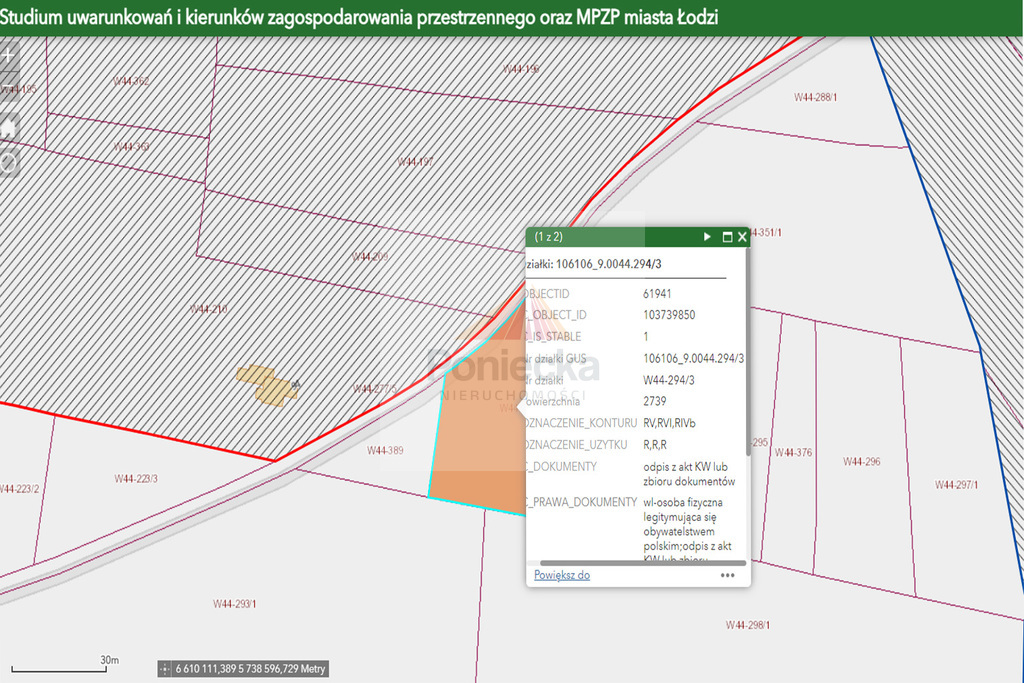
Task: Zoom out with the minus button
Action: coord(8,87)
